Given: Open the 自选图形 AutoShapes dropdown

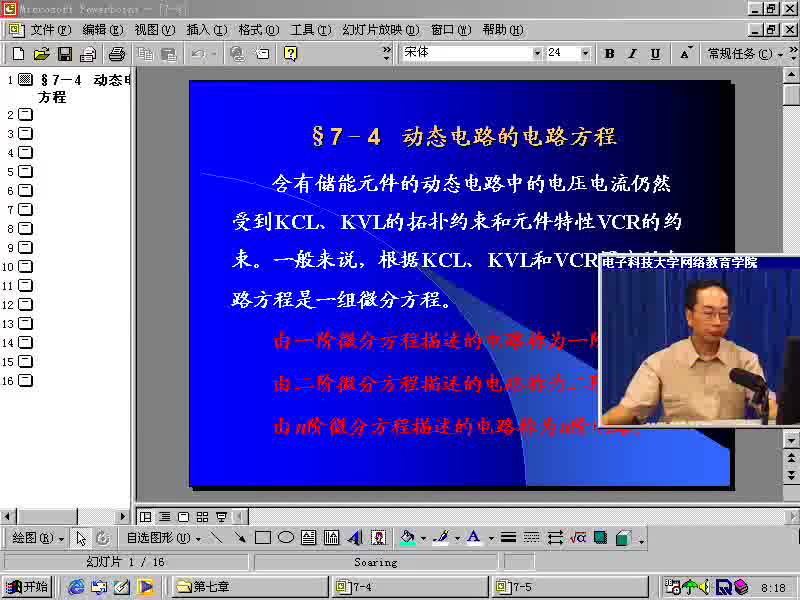Looking at the screenshot, I should [x=163, y=538].
